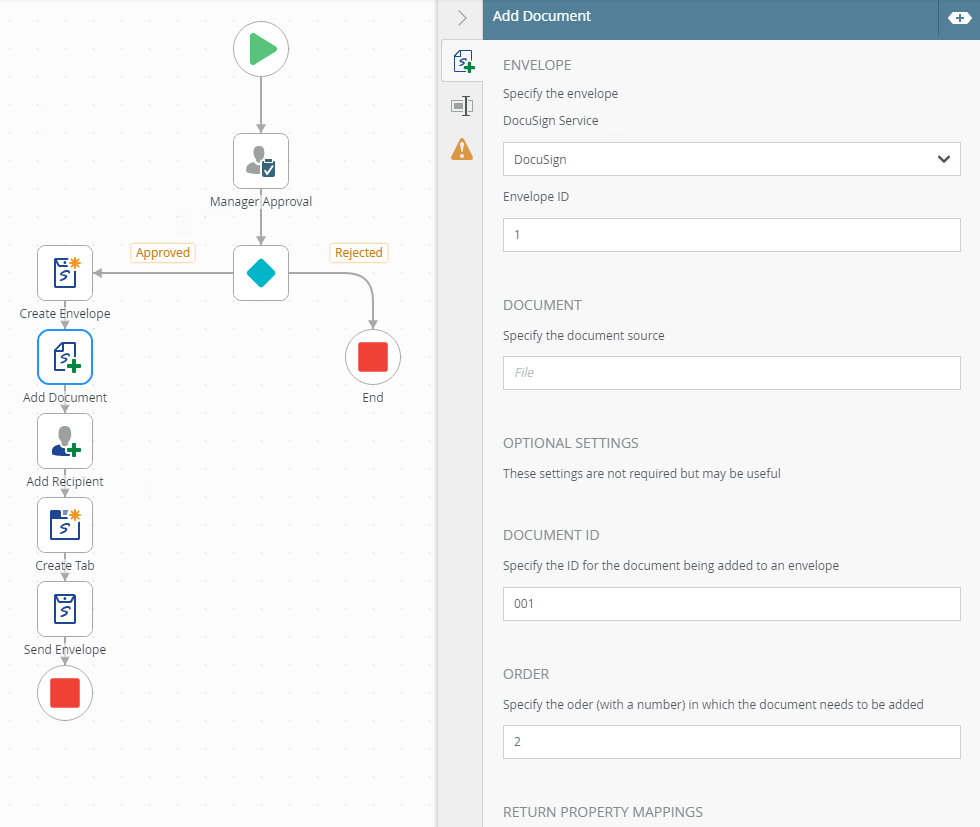Click the red End node after Rejected
Image resolution: width=980 pixels, height=827 pixels.
coord(373,357)
